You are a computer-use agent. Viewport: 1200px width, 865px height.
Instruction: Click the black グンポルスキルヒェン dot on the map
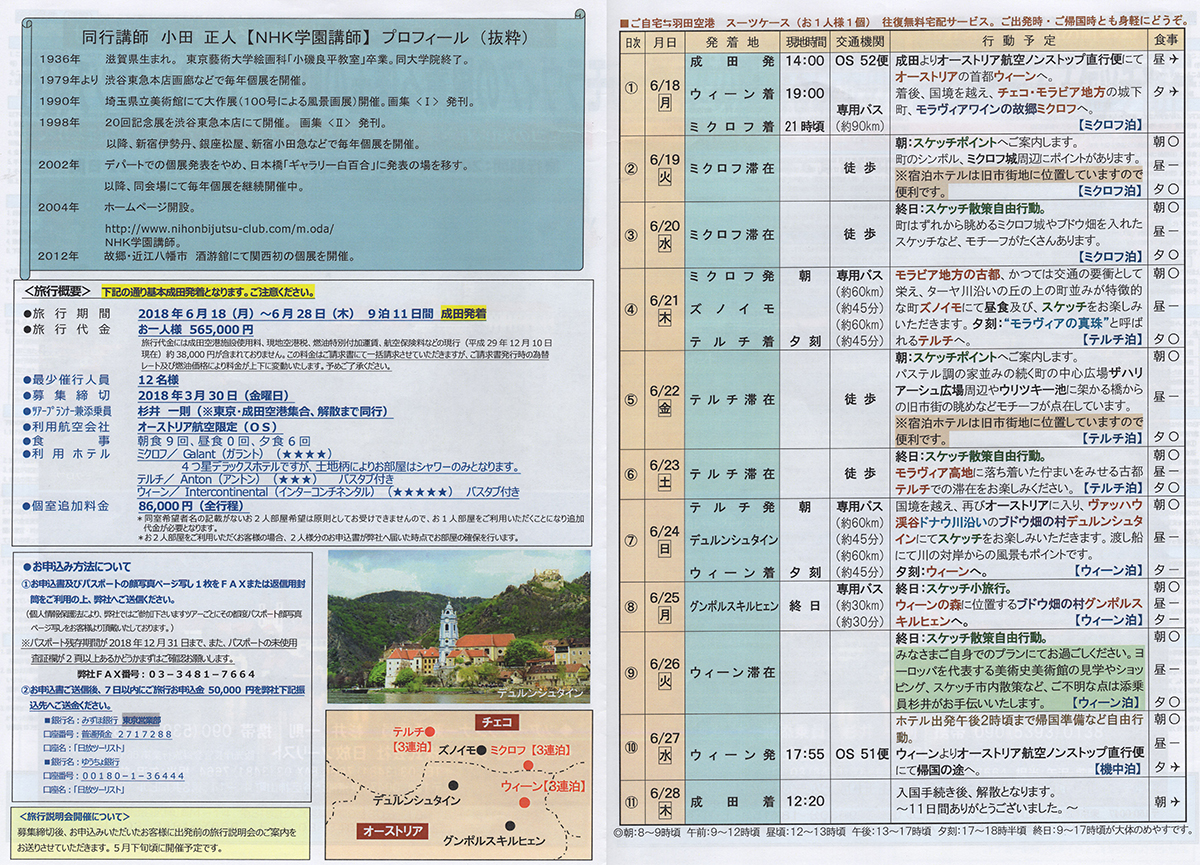click(x=510, y=826)
